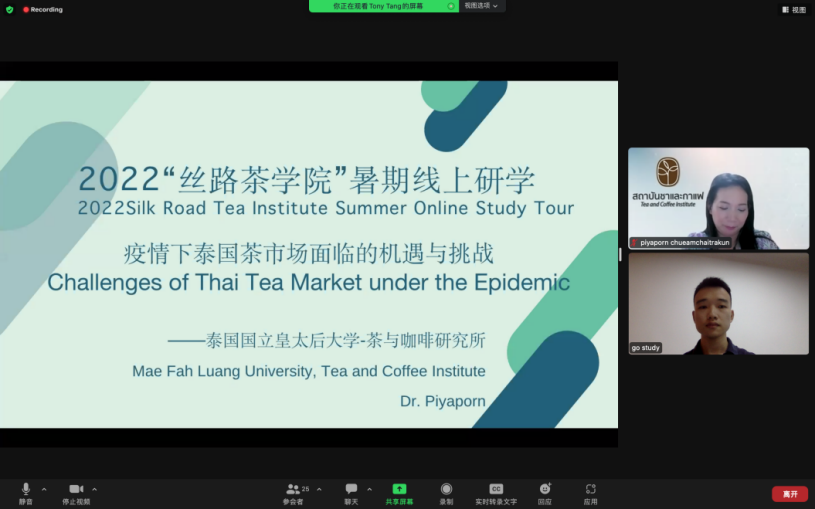This screenshot has height=509, width=815.
Task: Open audio options arrow beside mute
Action: (x=44, y=489)
